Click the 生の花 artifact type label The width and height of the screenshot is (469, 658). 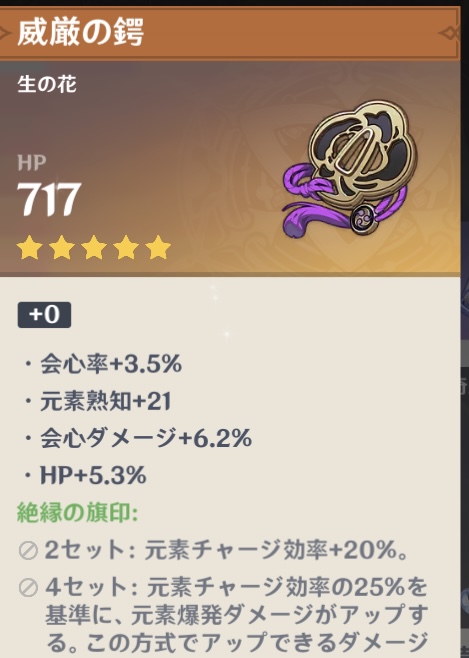click(47, 84)
